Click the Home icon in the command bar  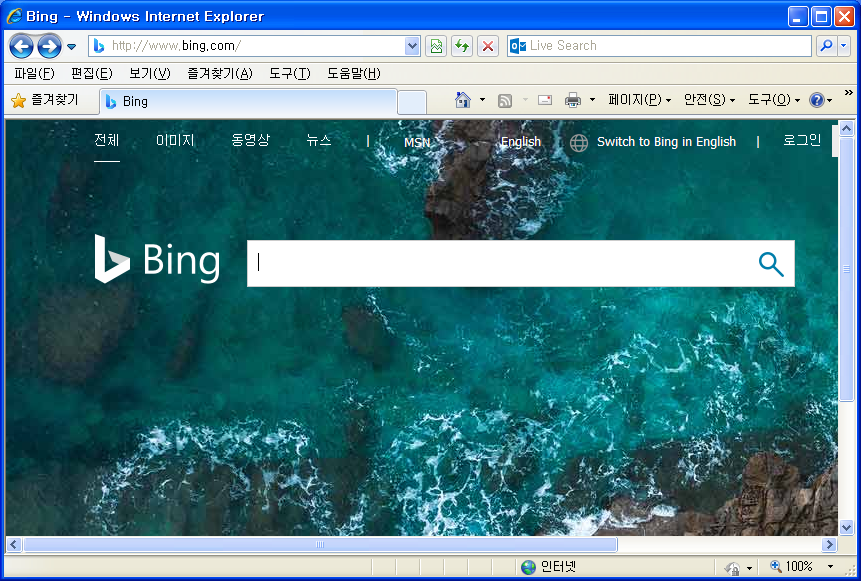point(462,100)
